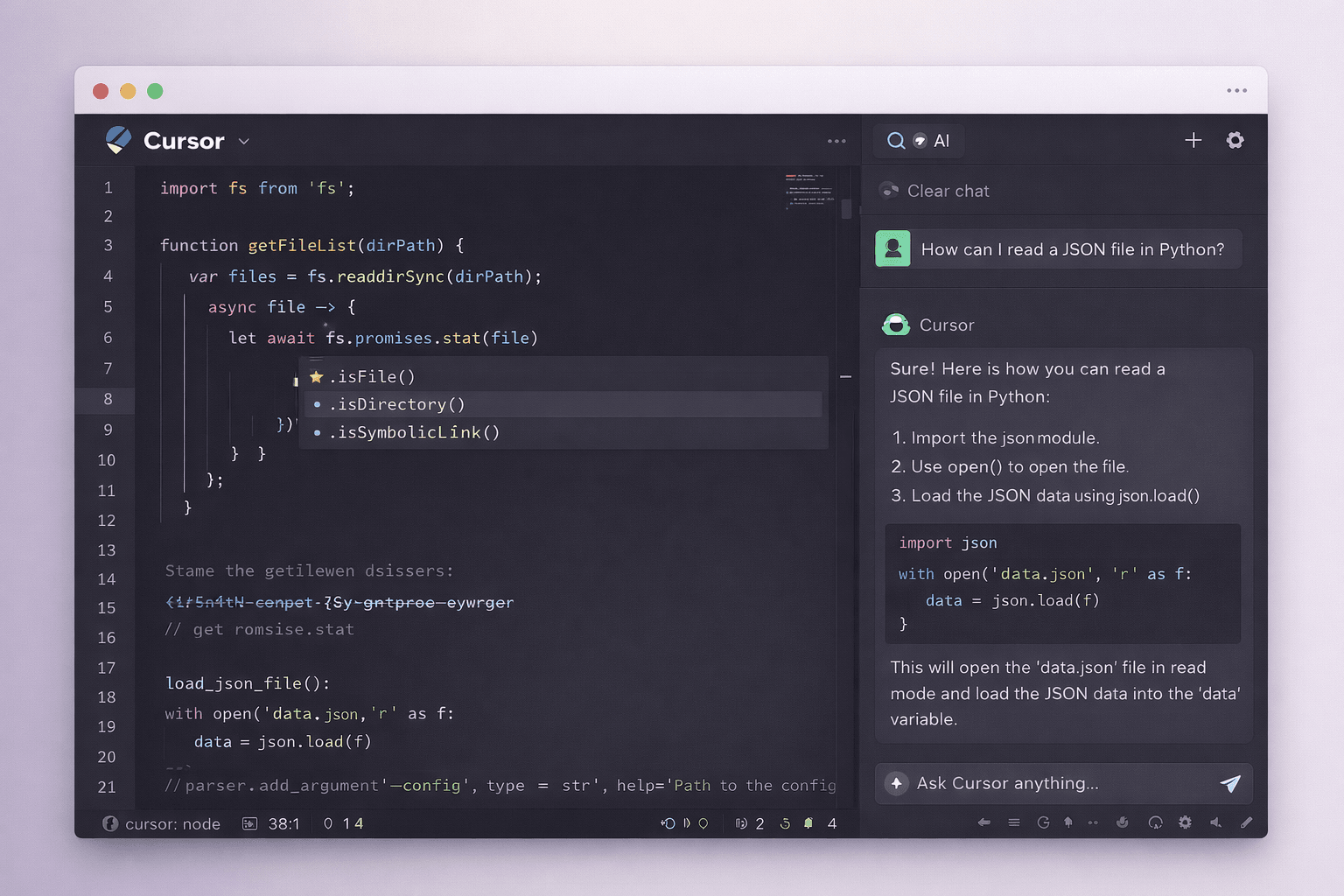
Task: Send the chat message with paper plane icon
Action: click(x=1231, y=783)
